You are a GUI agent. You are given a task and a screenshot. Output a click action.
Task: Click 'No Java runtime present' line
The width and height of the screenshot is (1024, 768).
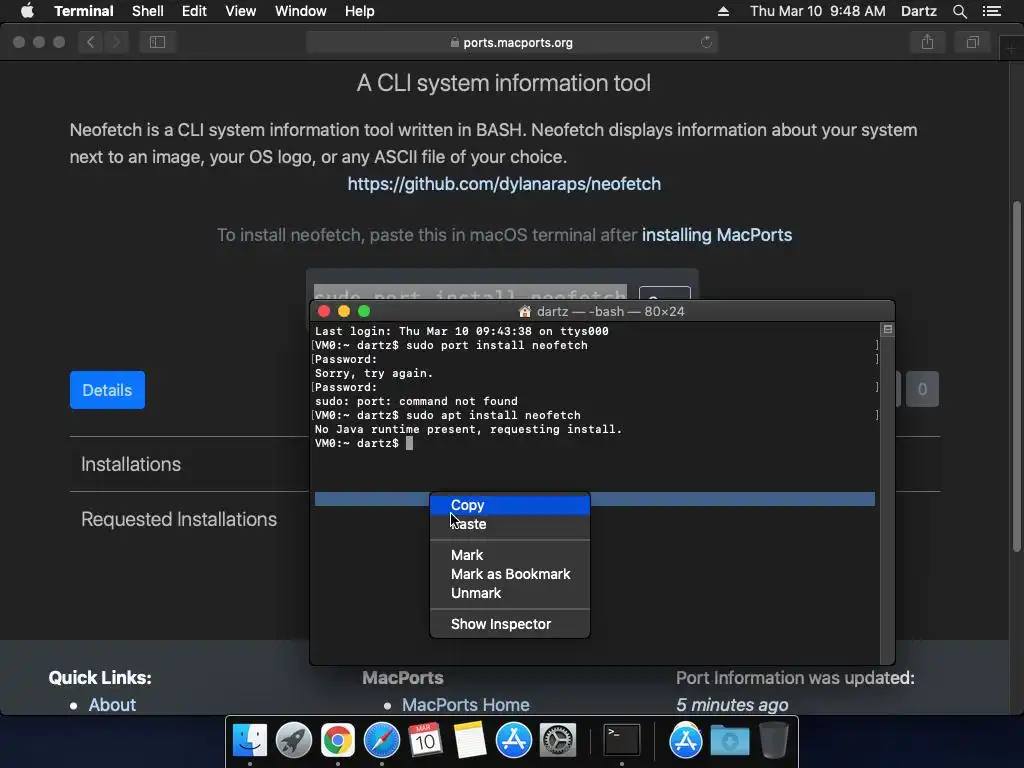pyautogui.click(x=468, y=430)
